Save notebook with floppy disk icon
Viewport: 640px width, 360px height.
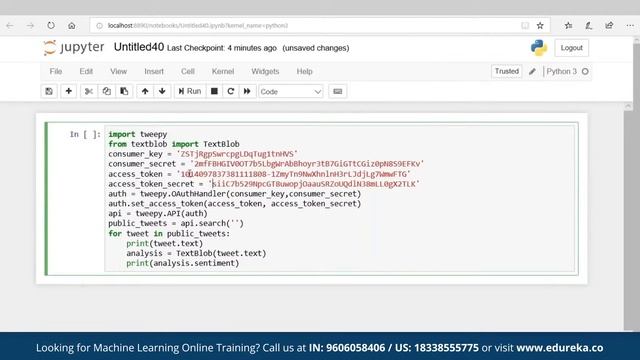click(49, 91)
